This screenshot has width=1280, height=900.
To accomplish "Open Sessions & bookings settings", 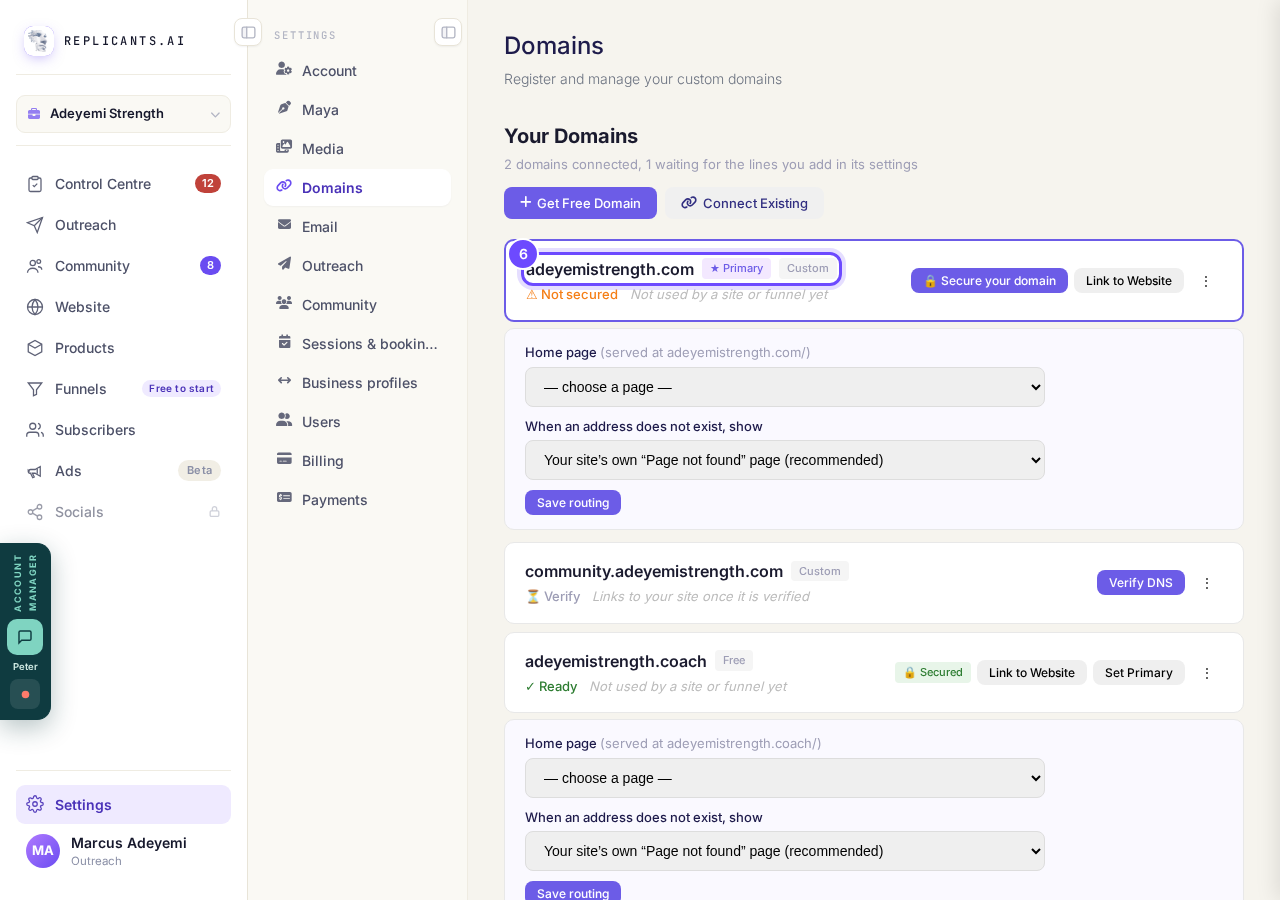I will pyautogui.click(x=357, y=344).
